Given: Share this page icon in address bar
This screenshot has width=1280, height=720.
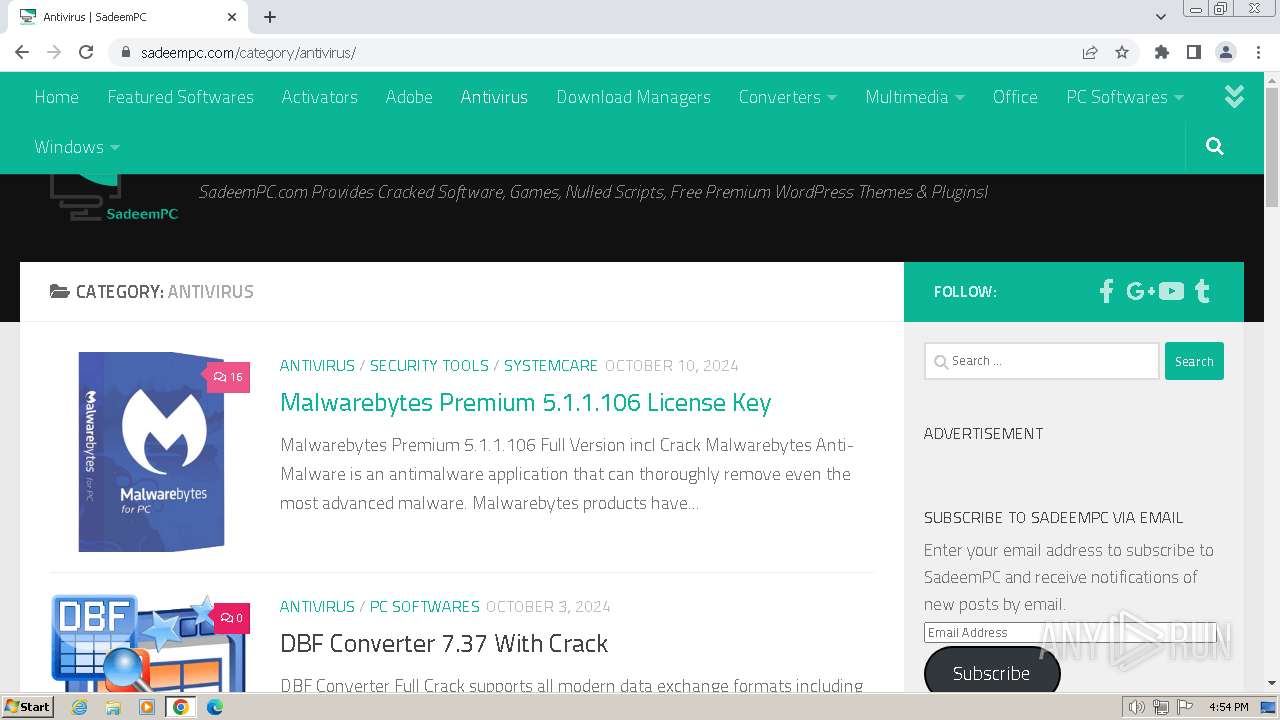Looking at the screenshot, I should coord(1090,52).
